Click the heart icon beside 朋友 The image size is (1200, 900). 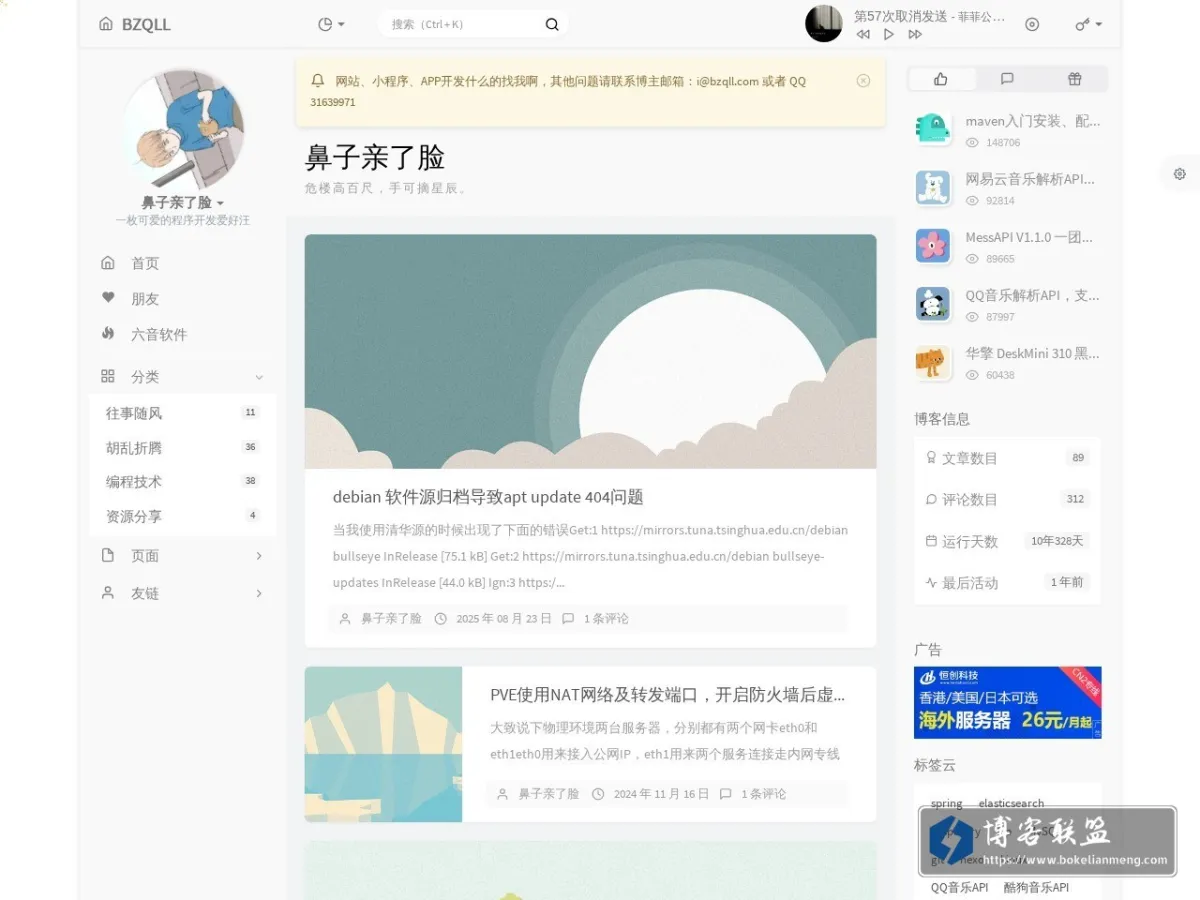click(108, 298)
